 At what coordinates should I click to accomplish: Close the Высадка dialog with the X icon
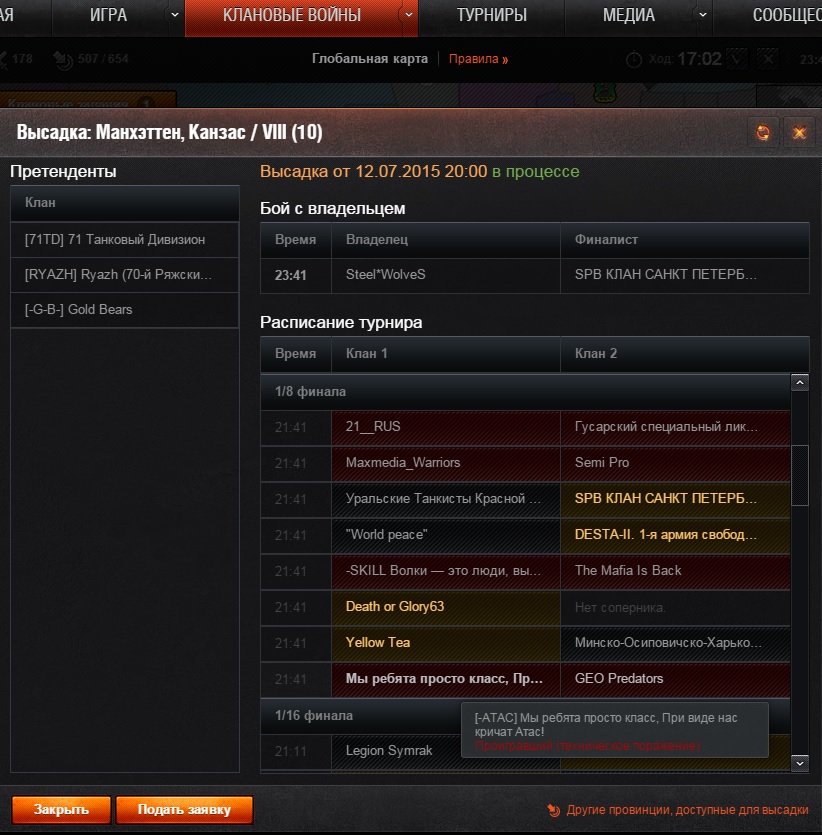coord(799,132)
